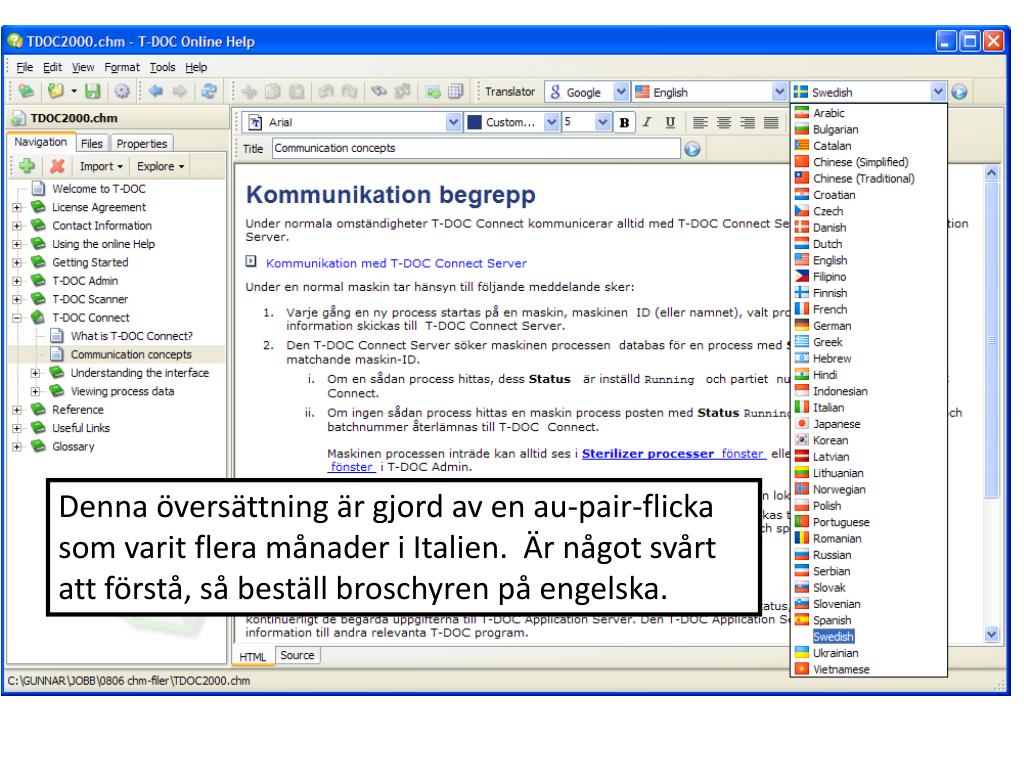Viewport: 1024px width, 768px height.
Task: Open the font size dropdown showing 5
Action: click(x=603, y=122)
